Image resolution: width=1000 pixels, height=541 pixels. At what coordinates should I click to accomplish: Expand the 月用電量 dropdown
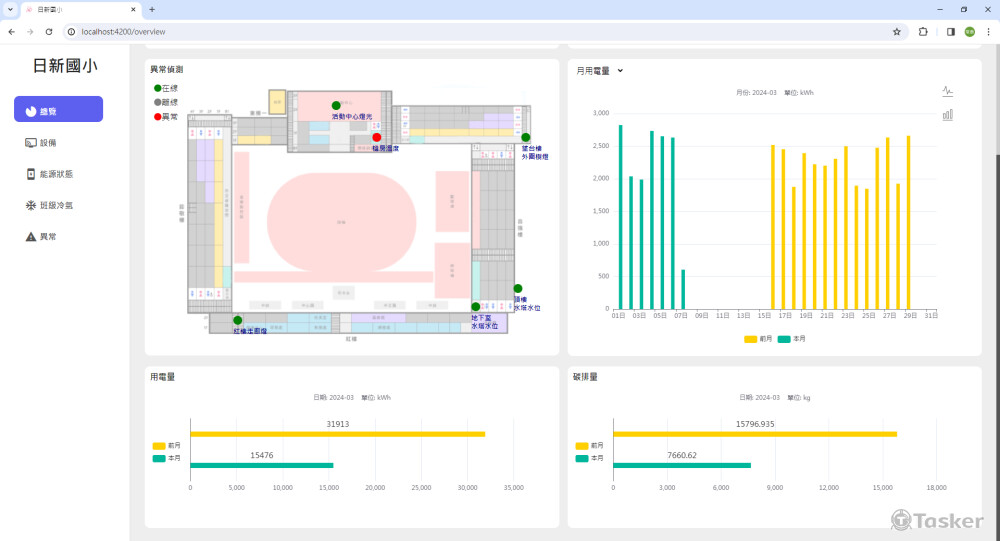coord(620,71)
